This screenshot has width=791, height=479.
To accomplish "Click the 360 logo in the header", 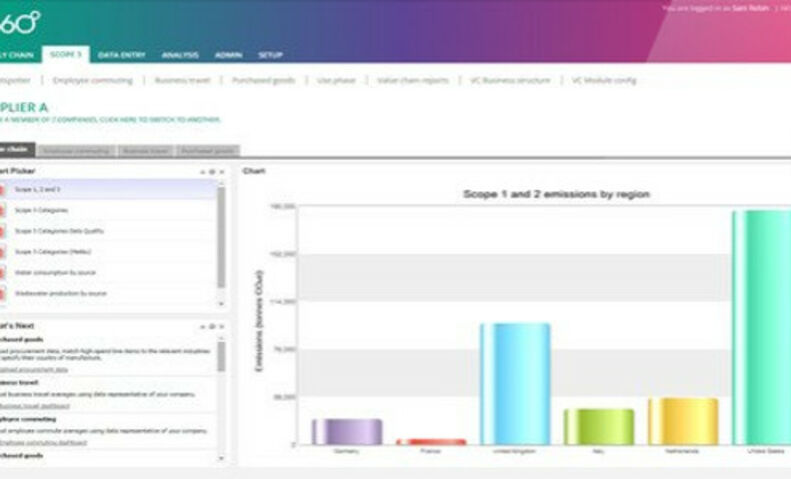I will click(20, 20).
